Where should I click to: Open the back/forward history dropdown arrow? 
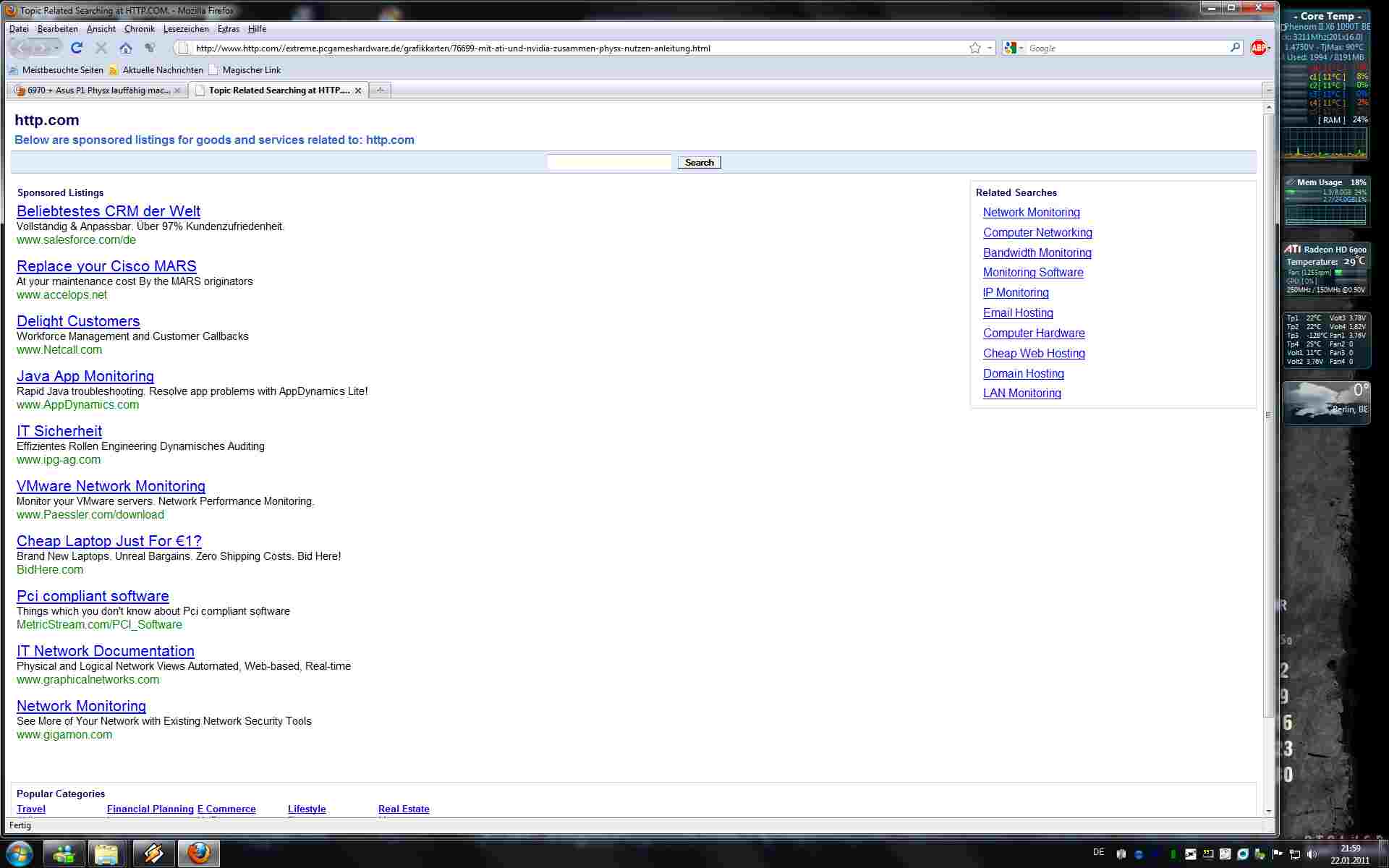(x=56, y=48)
